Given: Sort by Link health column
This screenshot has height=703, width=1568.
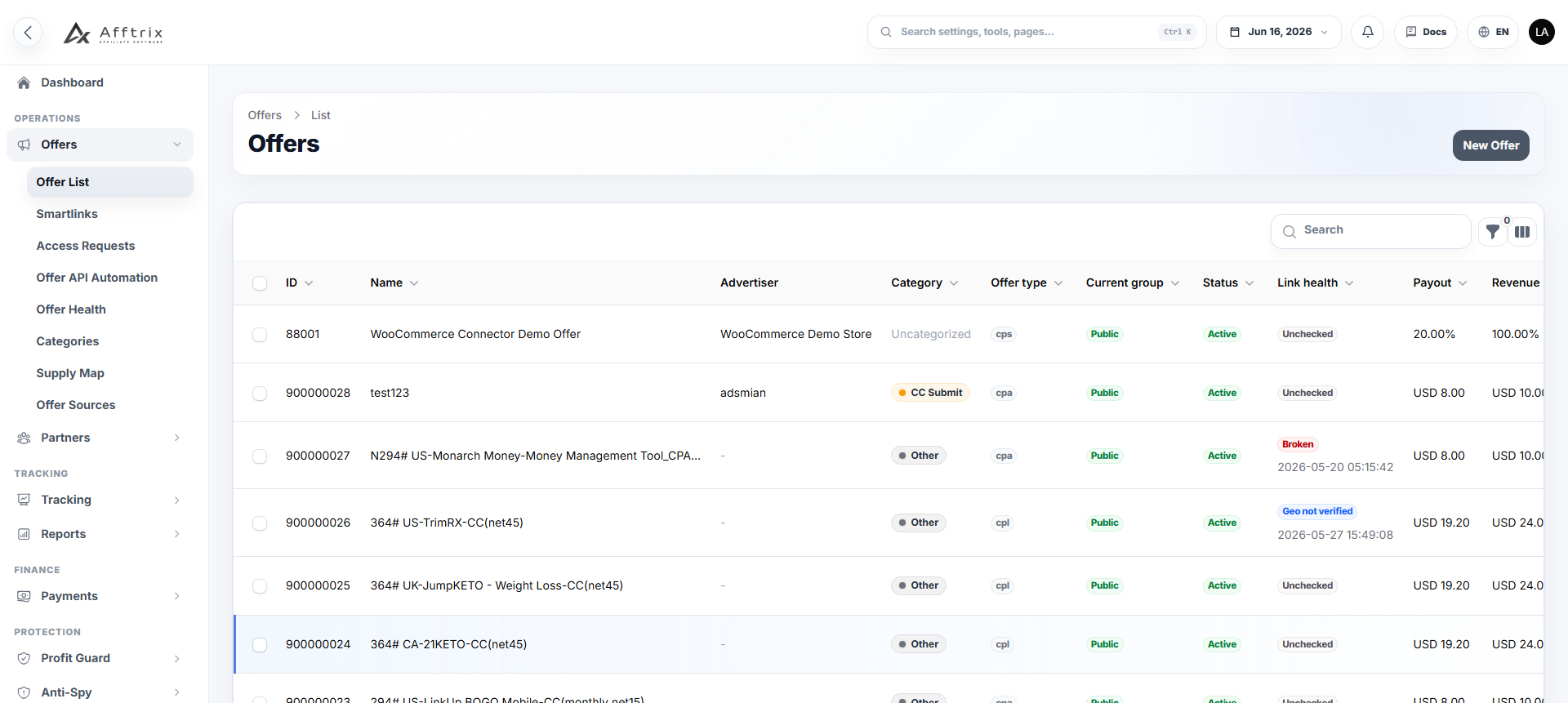Looking at the screenshot, I should (1316, 283).
